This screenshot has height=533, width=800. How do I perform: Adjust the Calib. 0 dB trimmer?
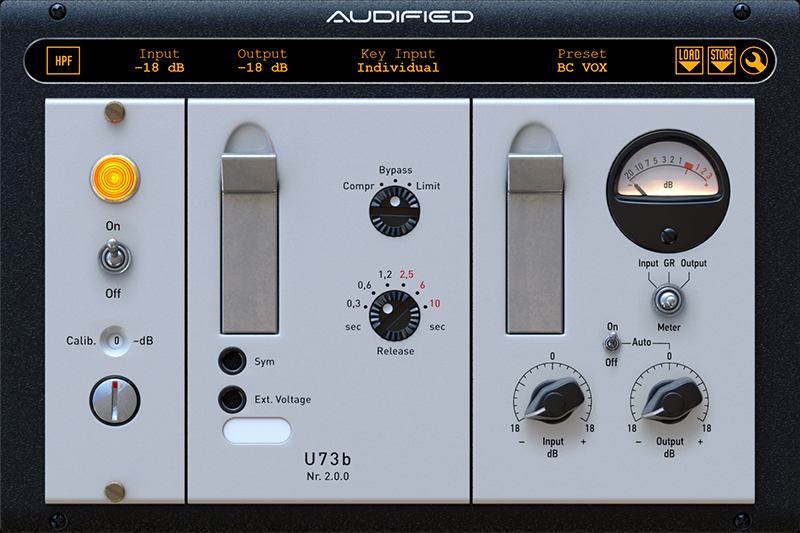(116, 341)
